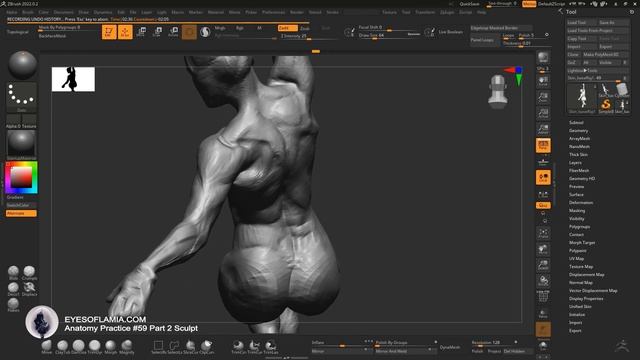Activate the orange Edit mode button

click(109, 32)
